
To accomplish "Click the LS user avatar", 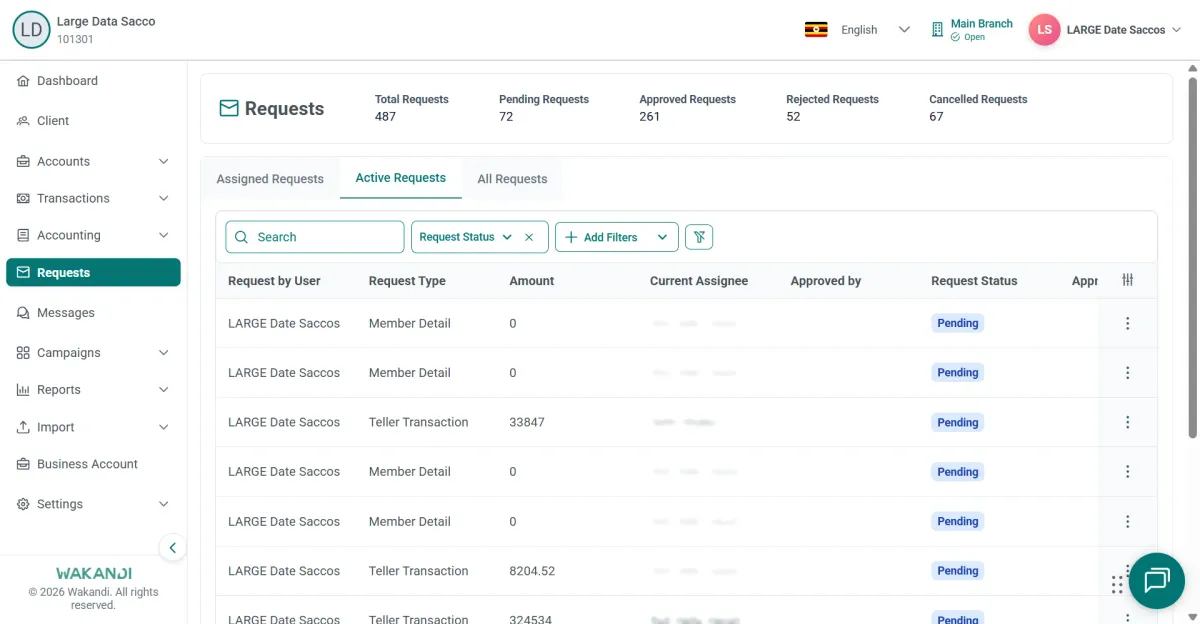I will tap(1044, 30).
